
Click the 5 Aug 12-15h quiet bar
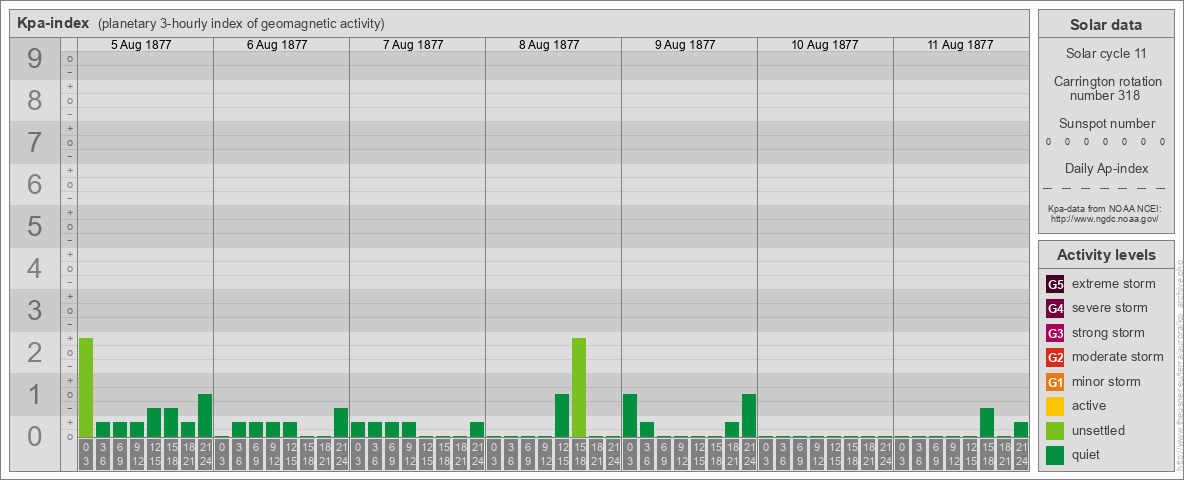[154, 423]
